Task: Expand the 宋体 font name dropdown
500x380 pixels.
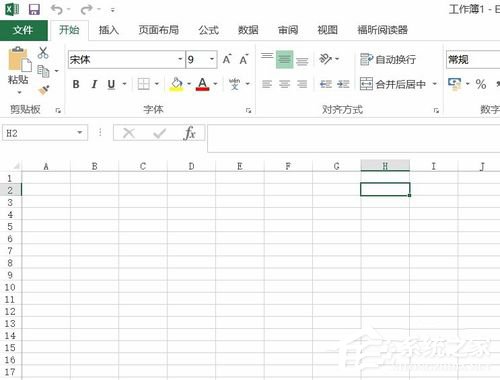Action: tap(180, 59)
